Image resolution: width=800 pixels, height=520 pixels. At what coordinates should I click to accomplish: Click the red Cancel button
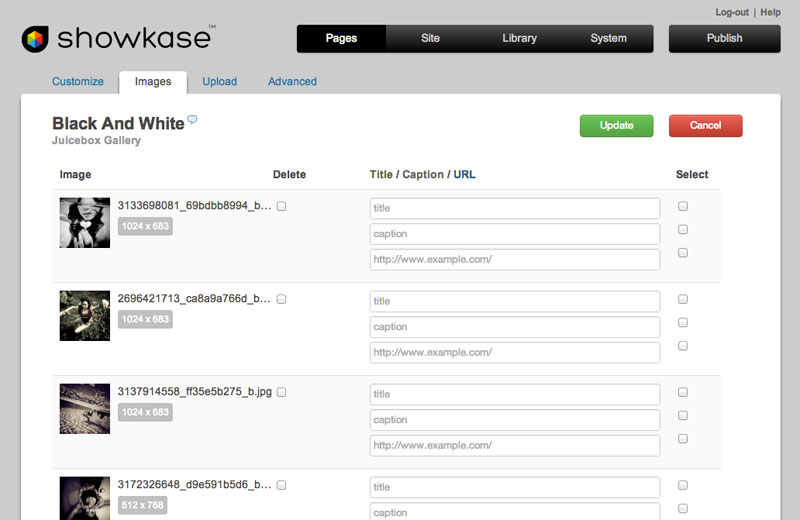click(x=706, y=126)
